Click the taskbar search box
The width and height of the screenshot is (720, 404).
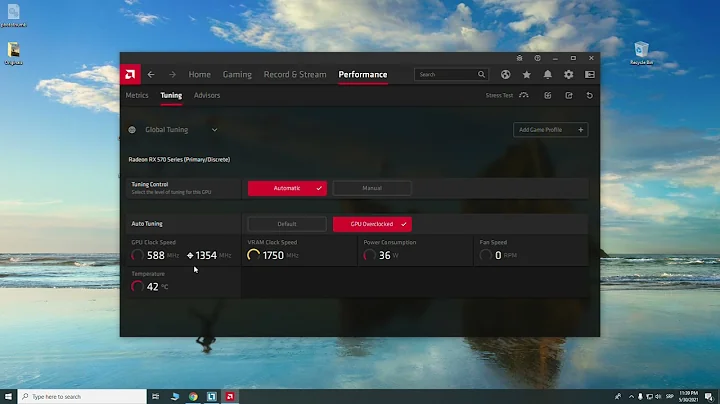[x=82, y=396]
